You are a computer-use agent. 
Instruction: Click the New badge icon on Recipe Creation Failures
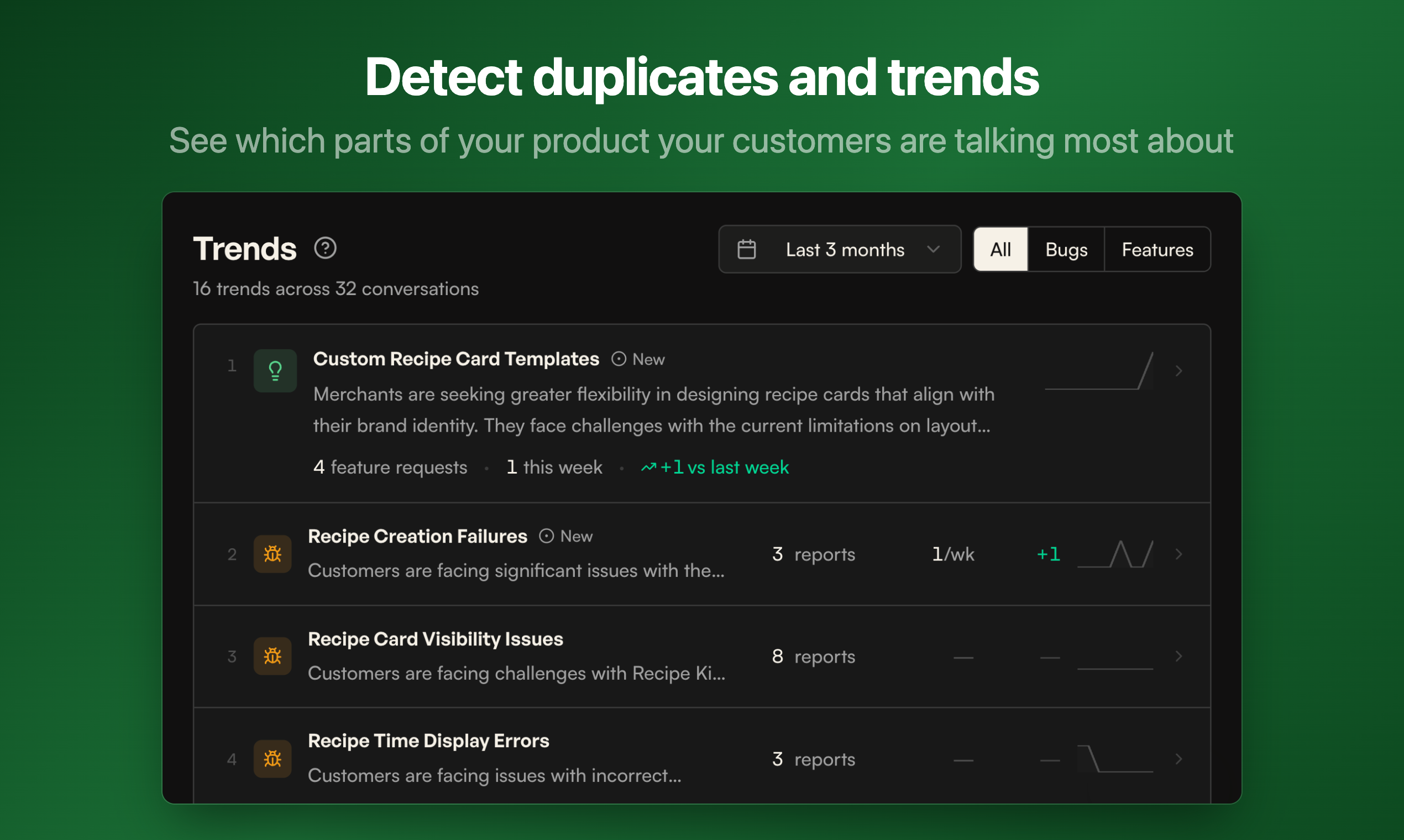click(x=546, y=536)
